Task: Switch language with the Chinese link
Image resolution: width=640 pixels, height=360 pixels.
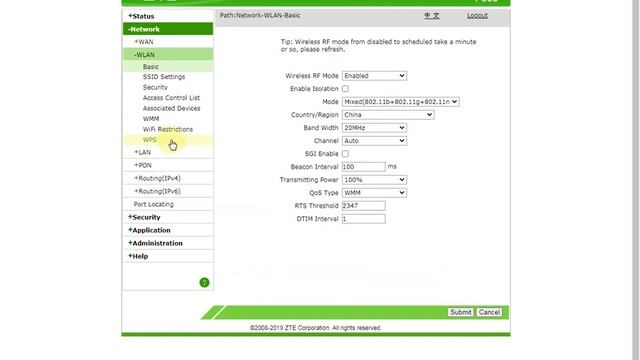Action: pos(432,16)
